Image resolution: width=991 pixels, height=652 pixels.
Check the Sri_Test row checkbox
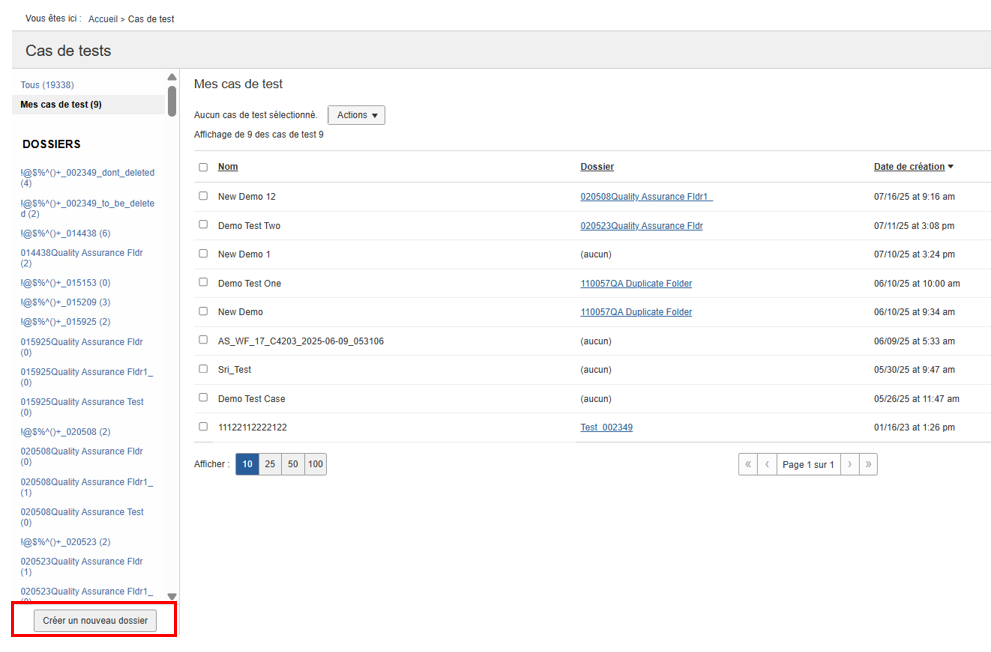[203, 369]
